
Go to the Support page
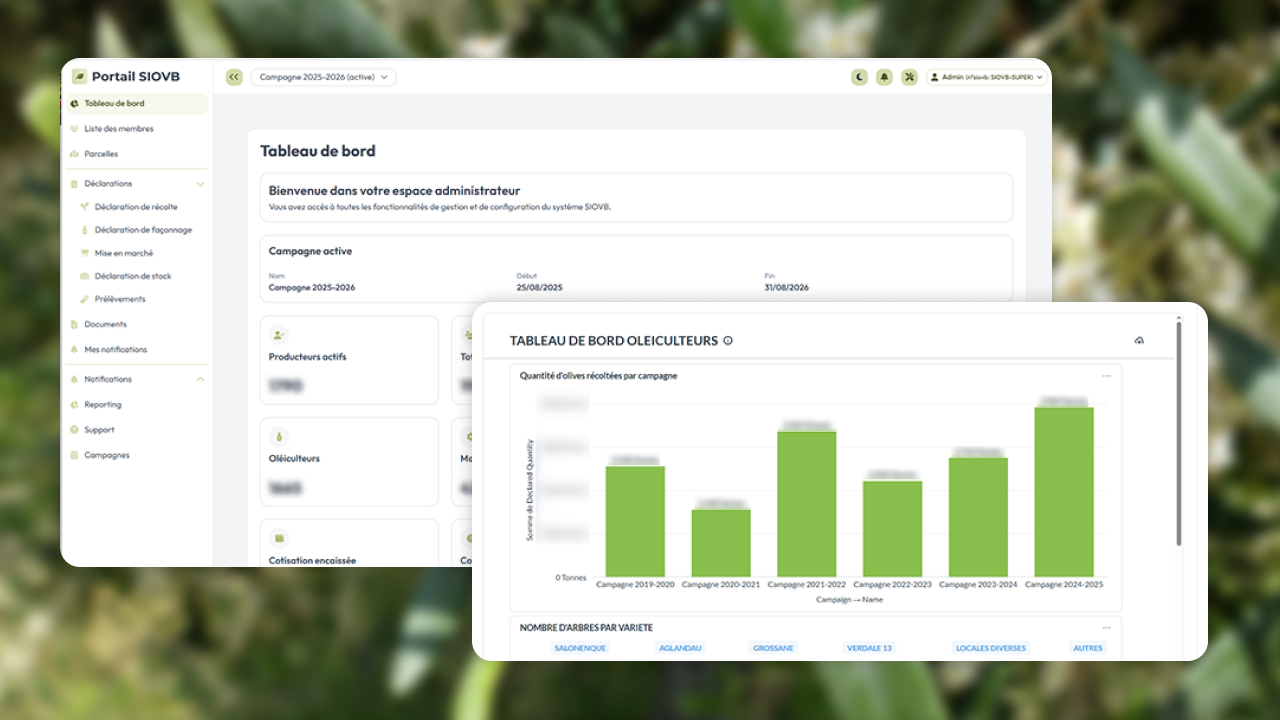(97, 429)
